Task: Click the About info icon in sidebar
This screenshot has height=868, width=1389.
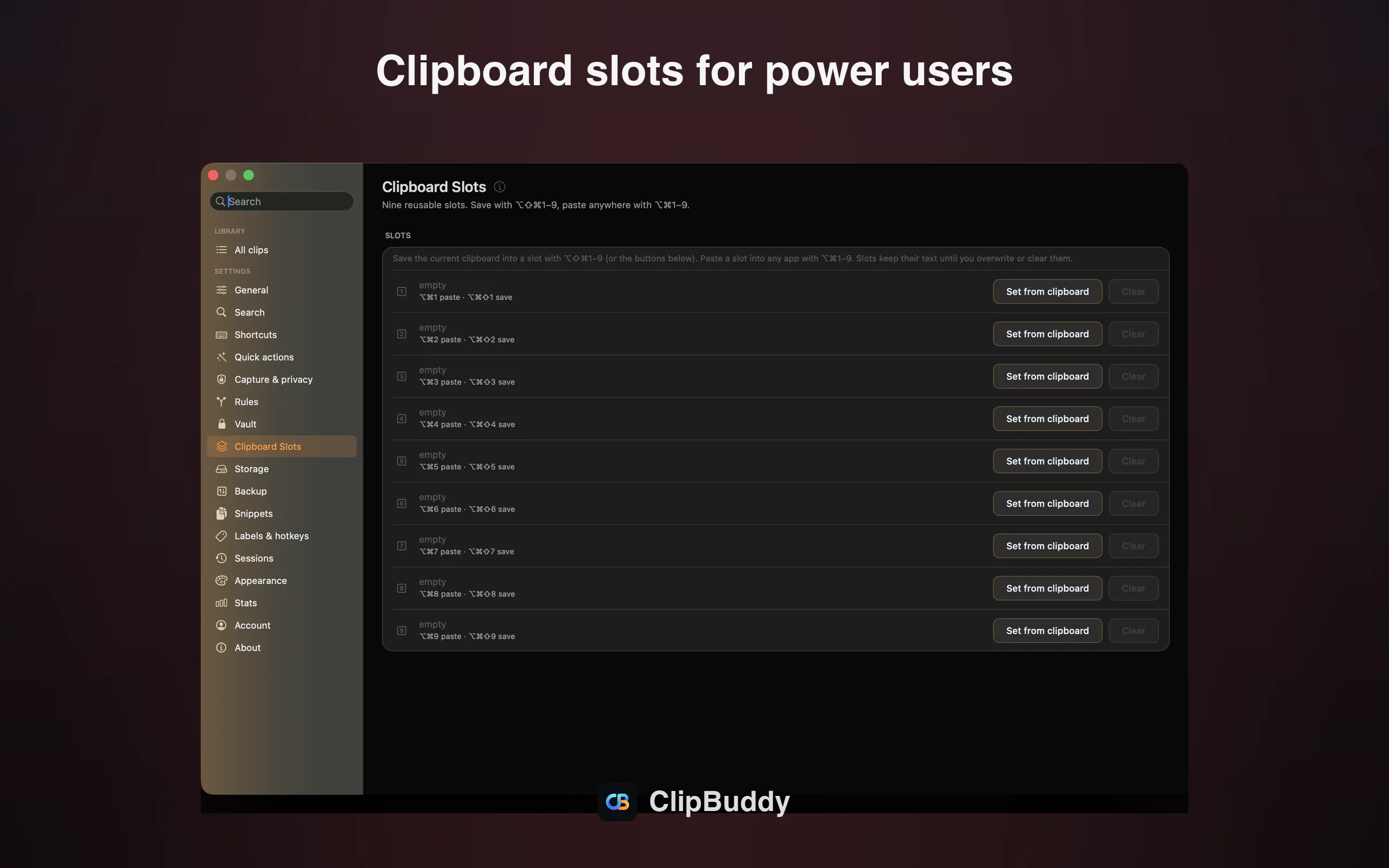Action: tap(221, 648)
